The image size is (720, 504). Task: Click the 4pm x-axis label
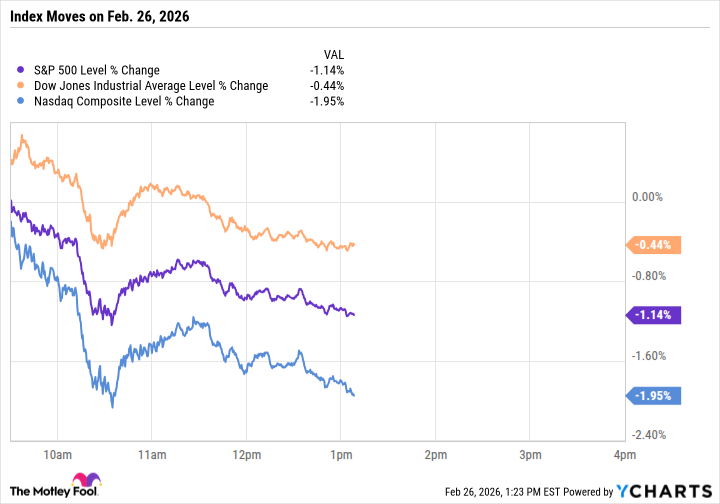click(x=624, y=455)
